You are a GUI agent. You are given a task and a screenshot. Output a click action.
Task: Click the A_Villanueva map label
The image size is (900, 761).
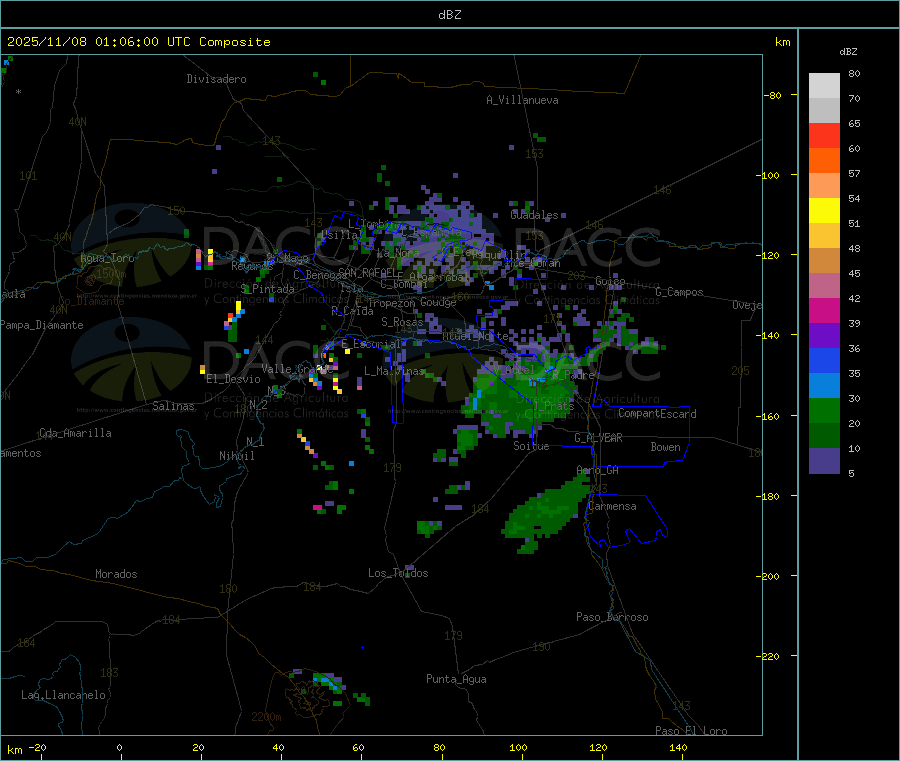pyautogui.click(x=522, y=100)
